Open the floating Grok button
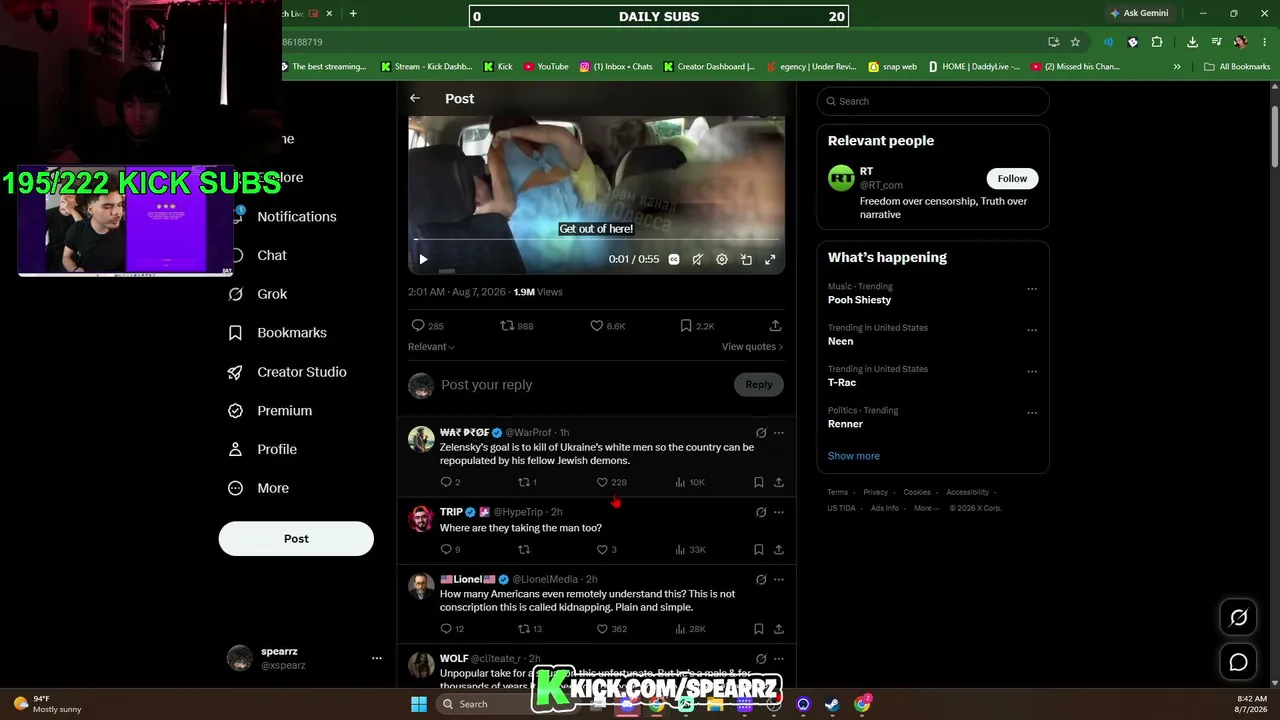1280x720 pixels. pos(1238,618)
